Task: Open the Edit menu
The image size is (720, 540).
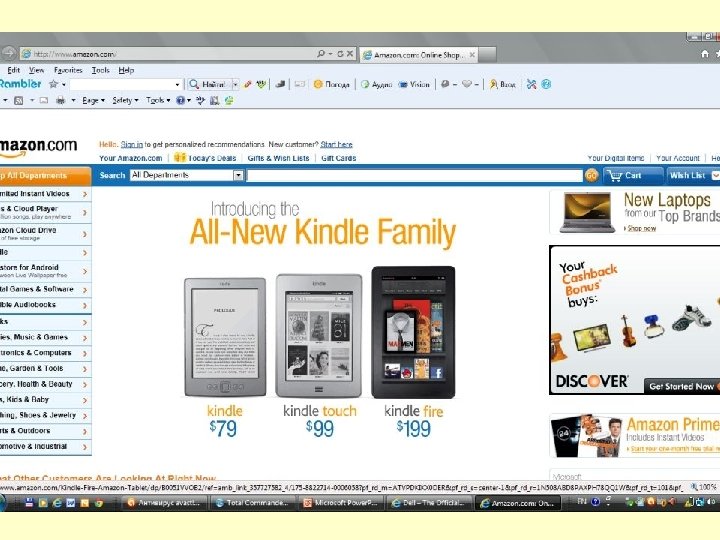Action: click(13, 70)
